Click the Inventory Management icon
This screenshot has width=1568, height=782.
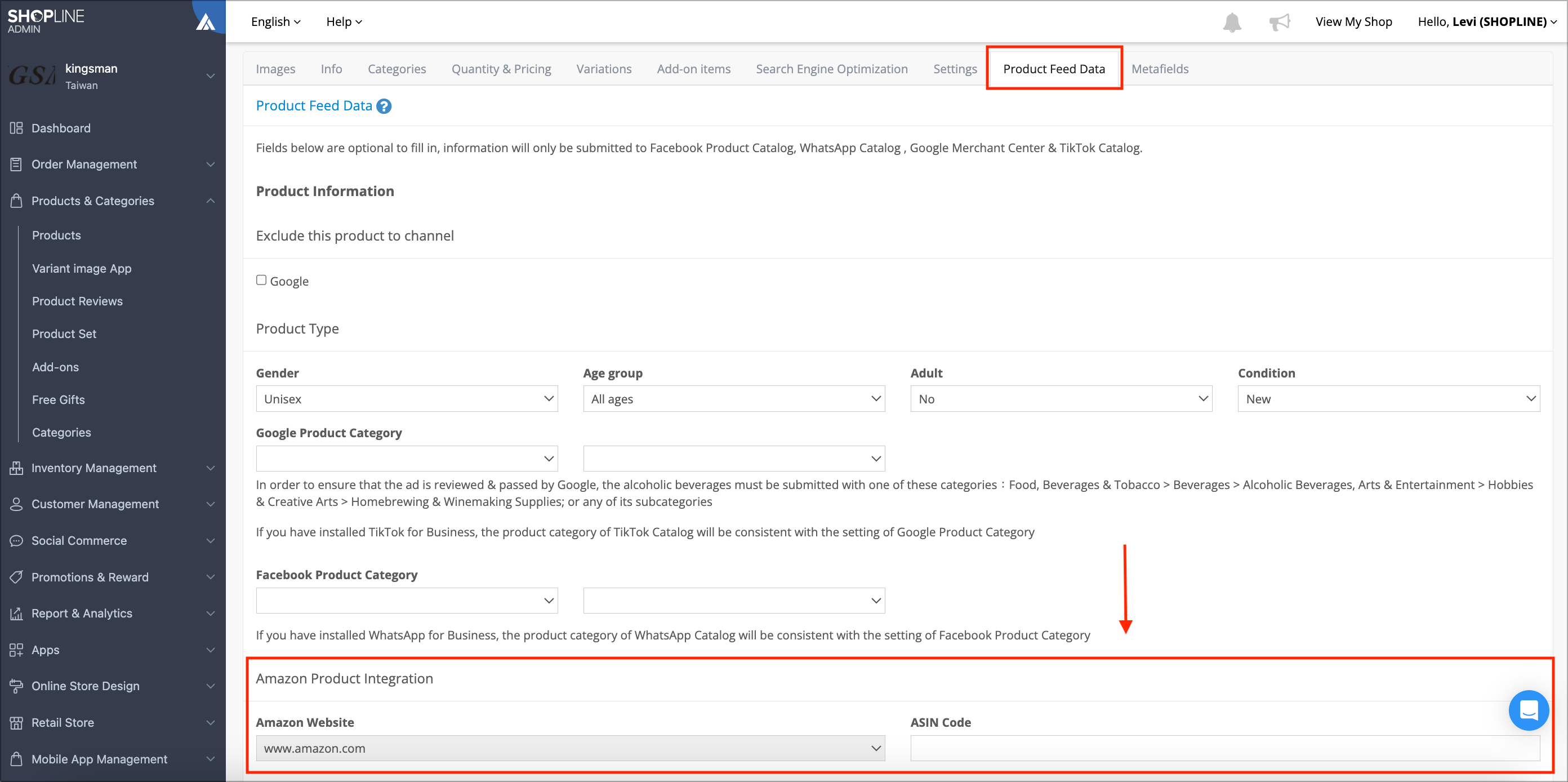click(x=16, y=468)
